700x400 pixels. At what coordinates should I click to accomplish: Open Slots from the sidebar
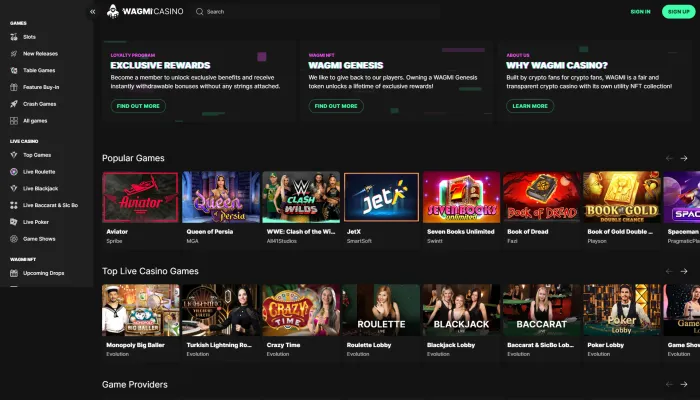(x=29, y=37)
